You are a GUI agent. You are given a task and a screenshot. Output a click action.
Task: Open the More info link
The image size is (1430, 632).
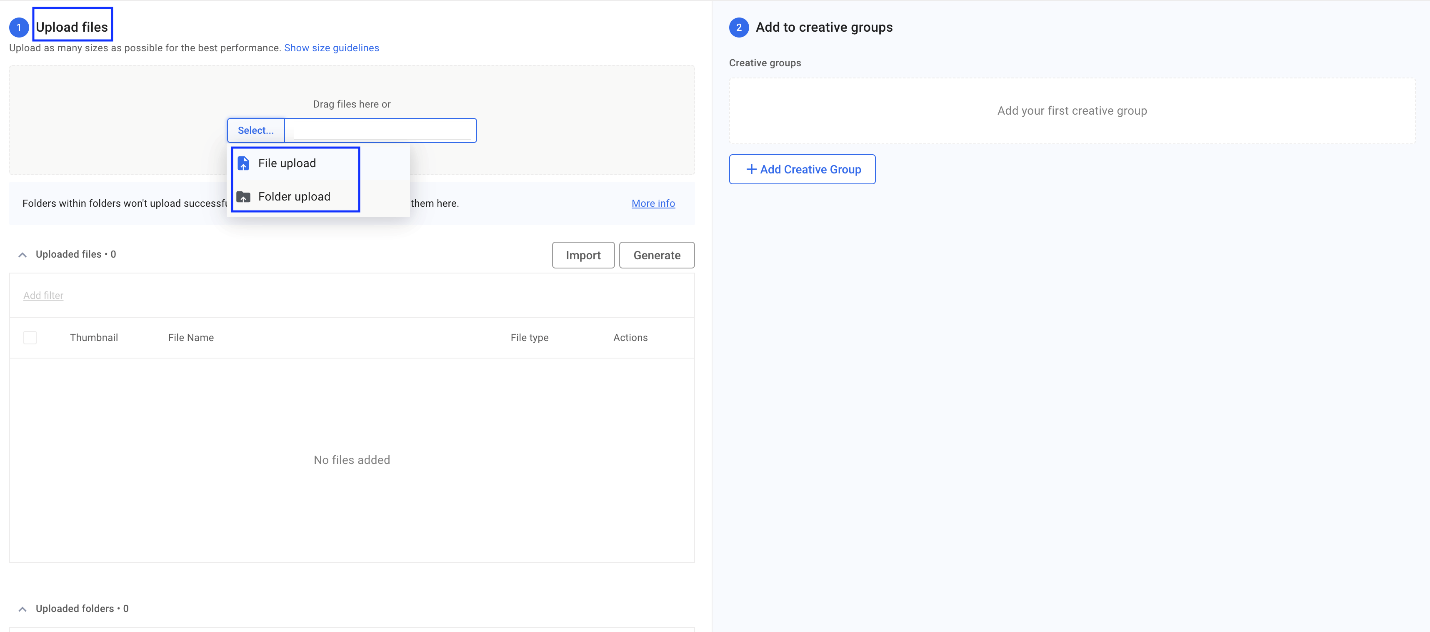653,204
